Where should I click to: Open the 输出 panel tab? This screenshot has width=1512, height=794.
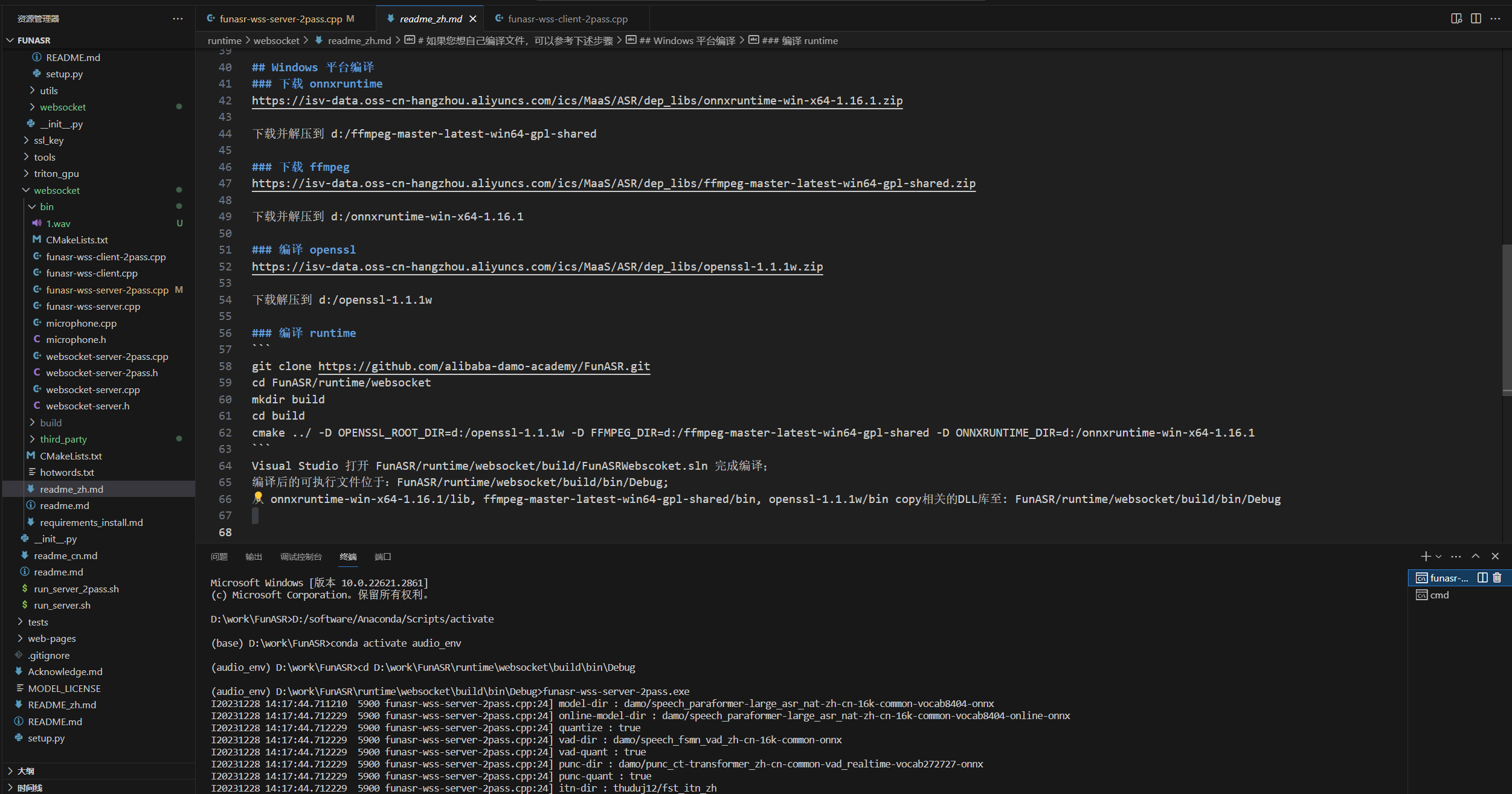click(x=254, y=557)
